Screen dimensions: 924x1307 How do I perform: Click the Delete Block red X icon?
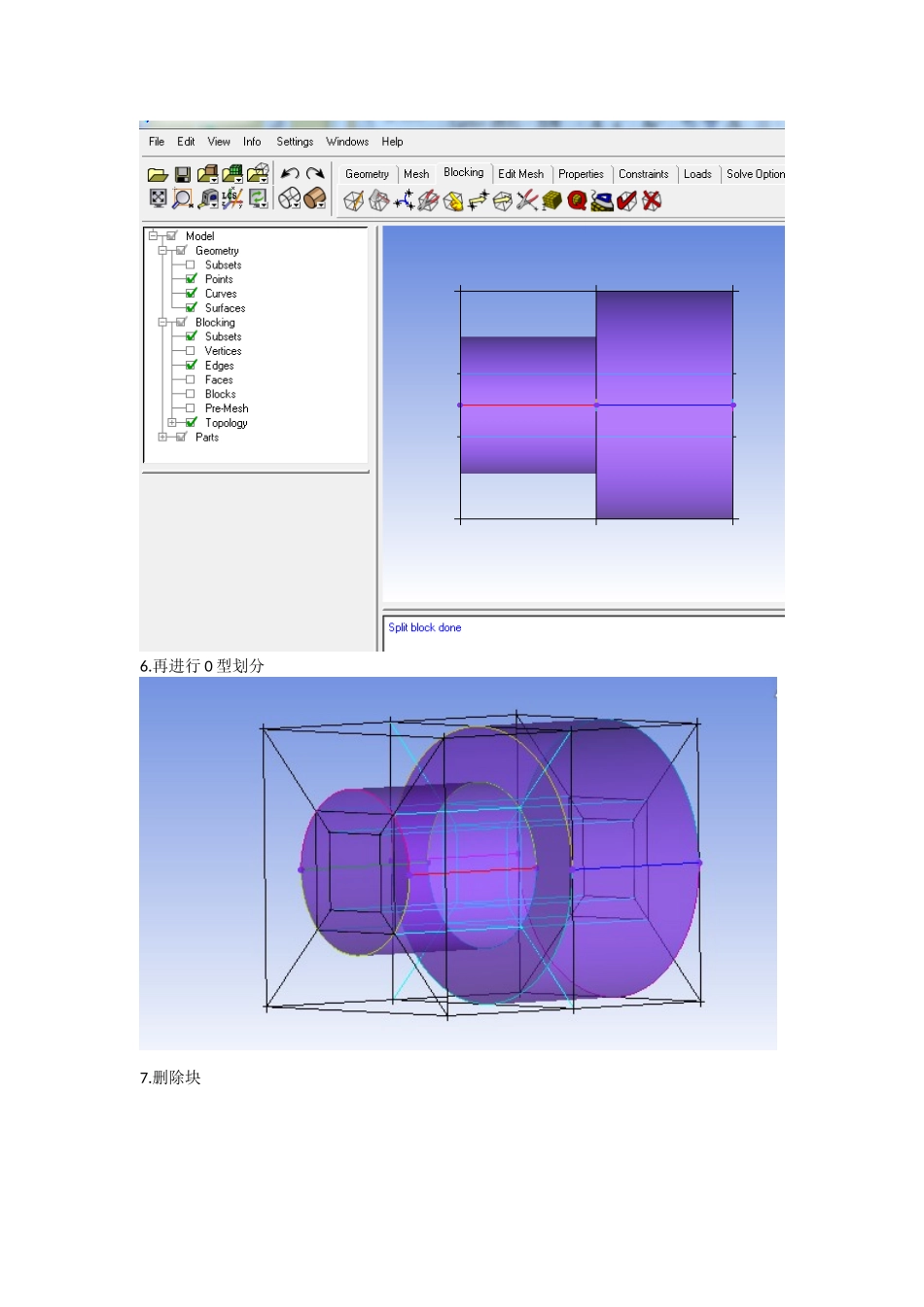652,200
